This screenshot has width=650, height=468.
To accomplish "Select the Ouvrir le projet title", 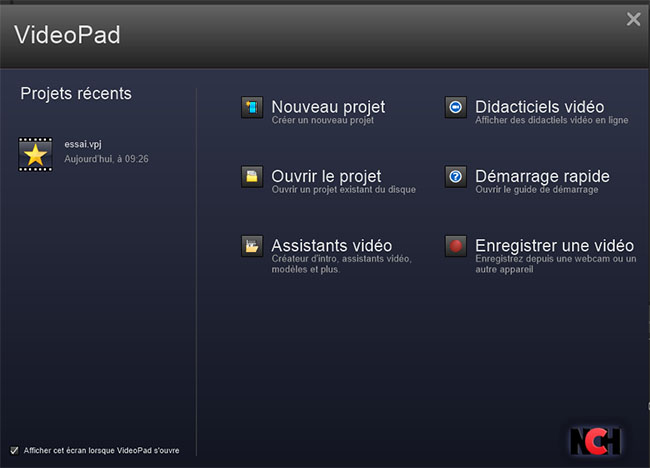I will click(x=326, y=177).
